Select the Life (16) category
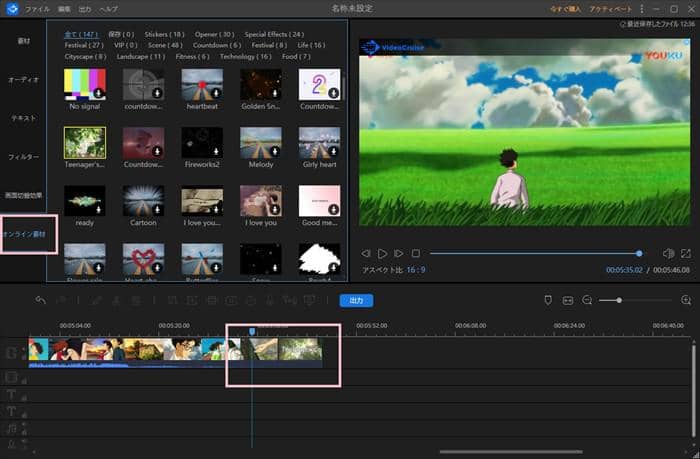The width and height of the screenshot is (700, 459). tap(311, 45)
